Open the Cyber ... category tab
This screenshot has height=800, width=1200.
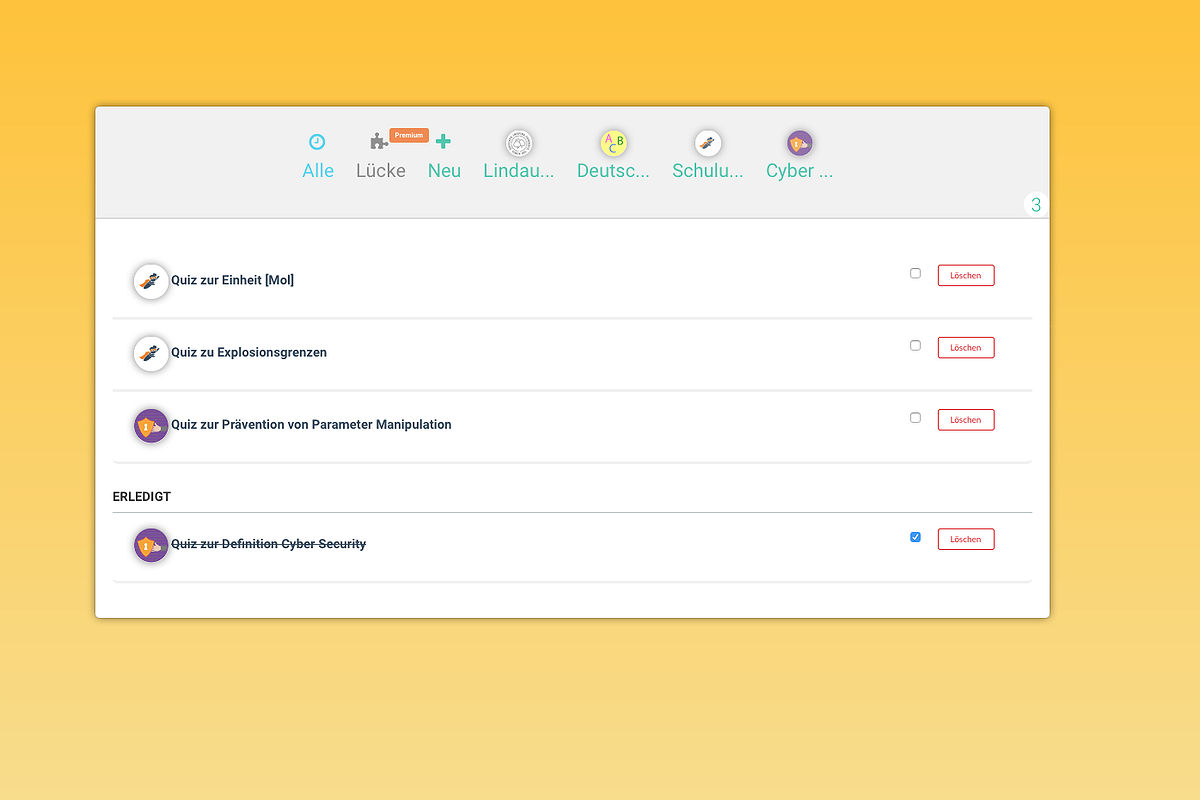point(799,171)
